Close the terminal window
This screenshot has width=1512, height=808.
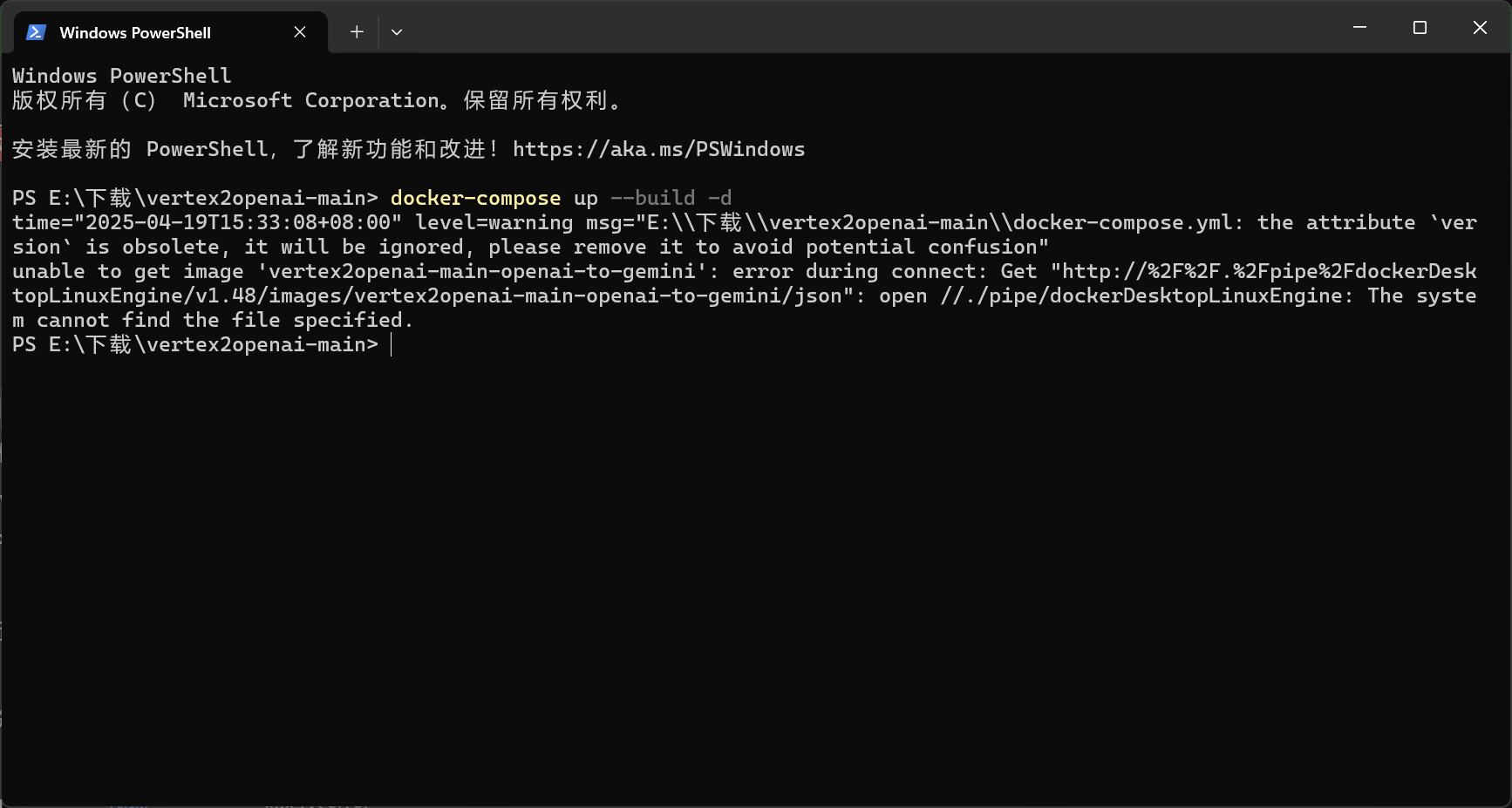(1480, 28)
